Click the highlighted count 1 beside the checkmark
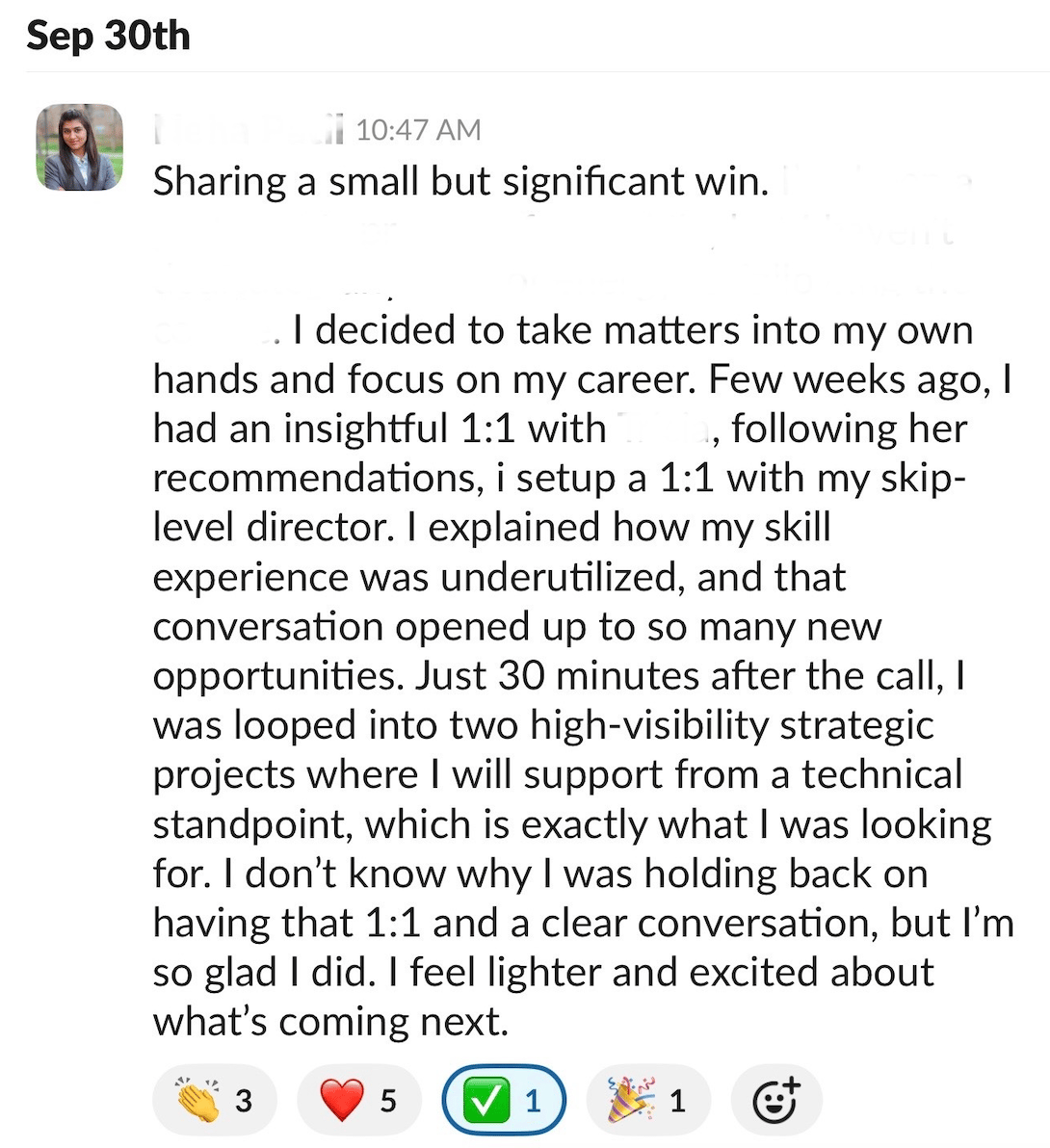The width and height of the screenshot is (1050, 1148). [532, 1100]
